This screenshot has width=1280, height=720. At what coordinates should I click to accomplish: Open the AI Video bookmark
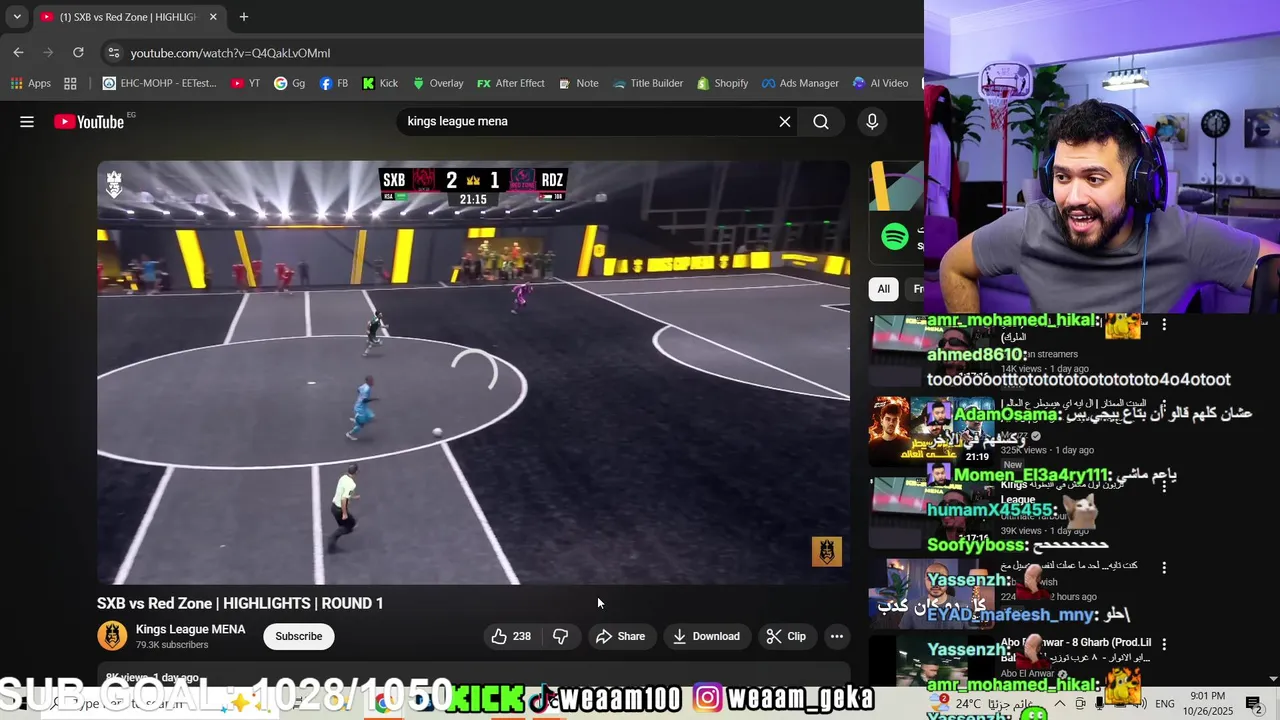(x=880, y=84)
